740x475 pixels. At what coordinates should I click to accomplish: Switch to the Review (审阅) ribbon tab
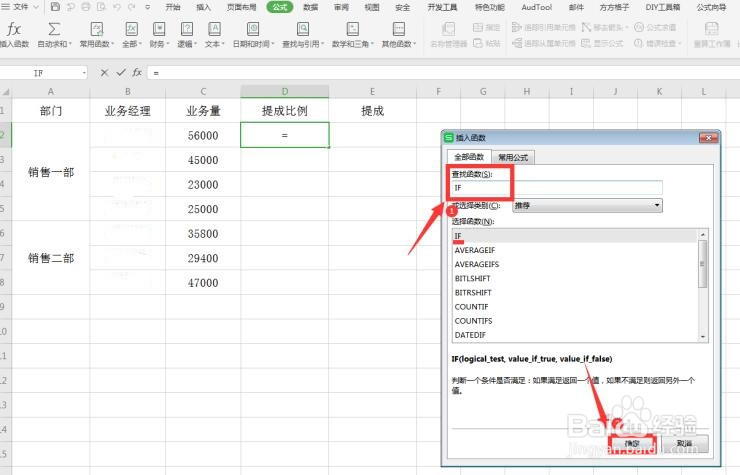coord(341,7)
